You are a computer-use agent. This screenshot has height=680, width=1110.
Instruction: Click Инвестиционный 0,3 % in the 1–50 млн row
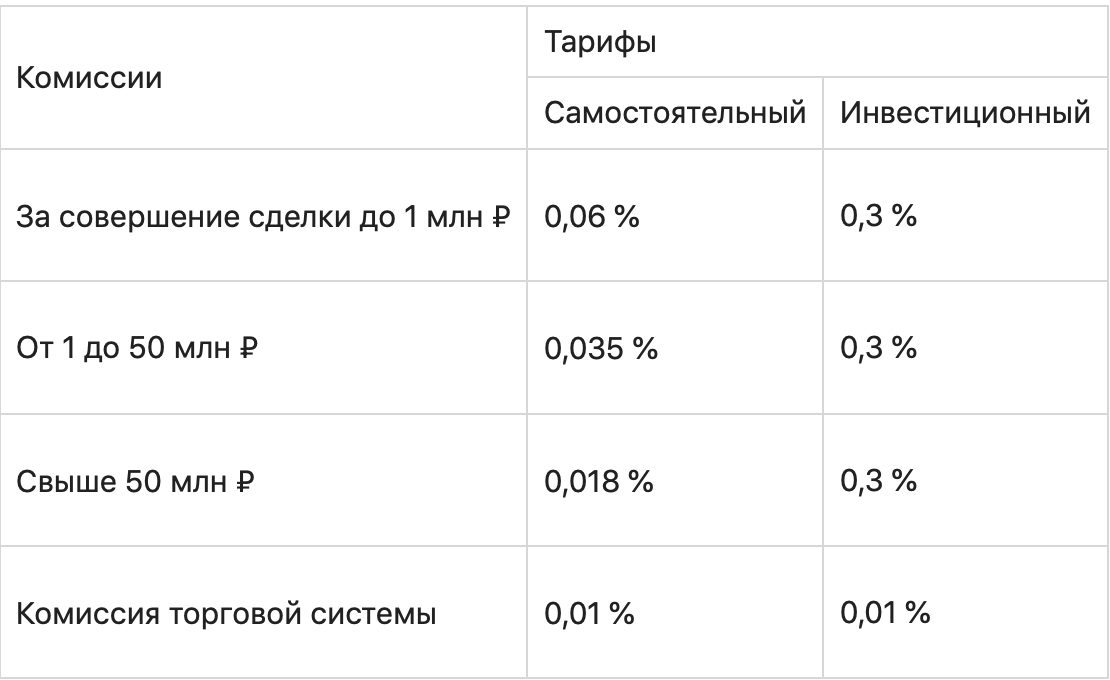click(x=879, y=349)
